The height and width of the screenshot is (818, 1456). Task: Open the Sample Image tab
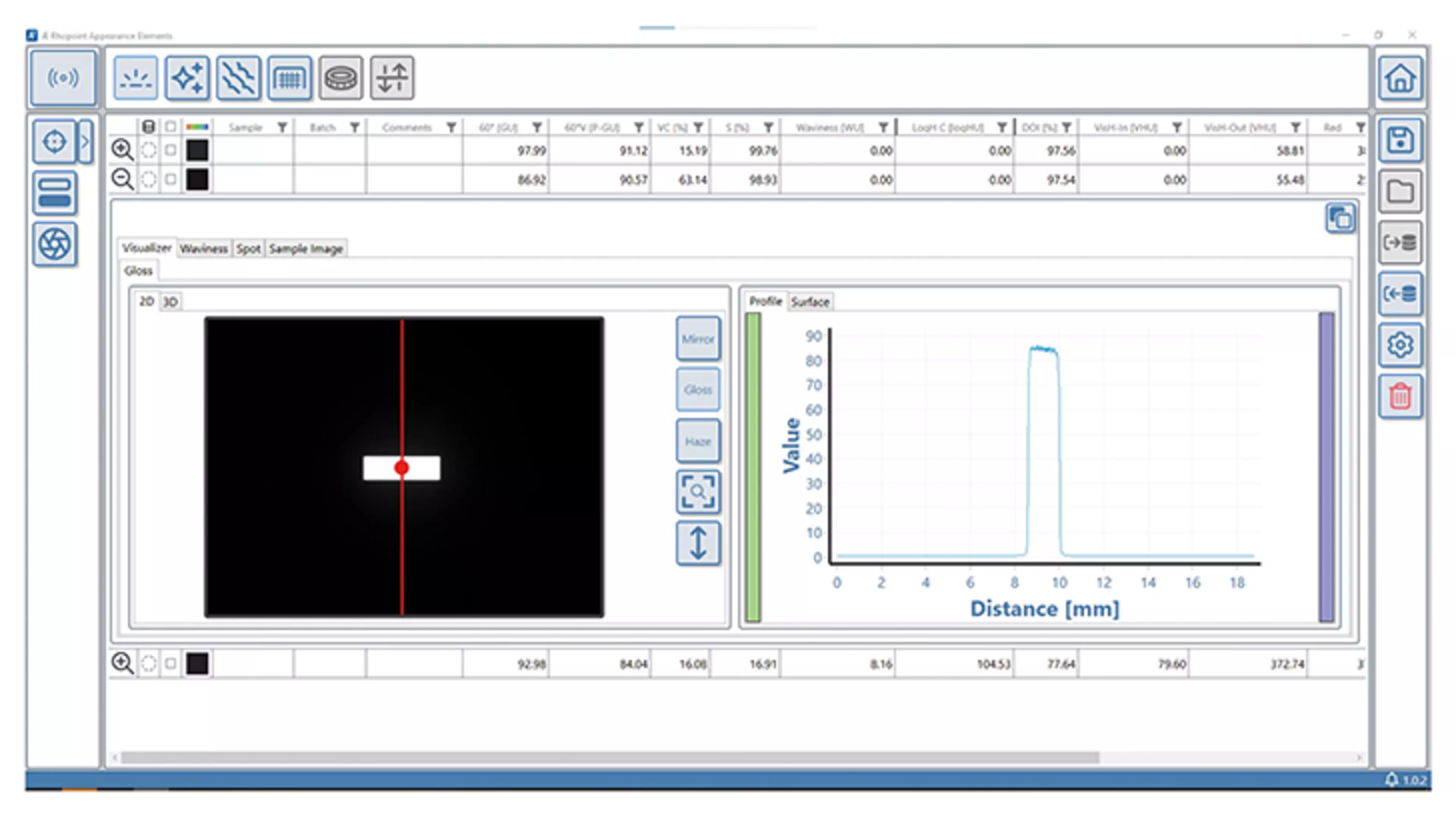click(306, 249)
